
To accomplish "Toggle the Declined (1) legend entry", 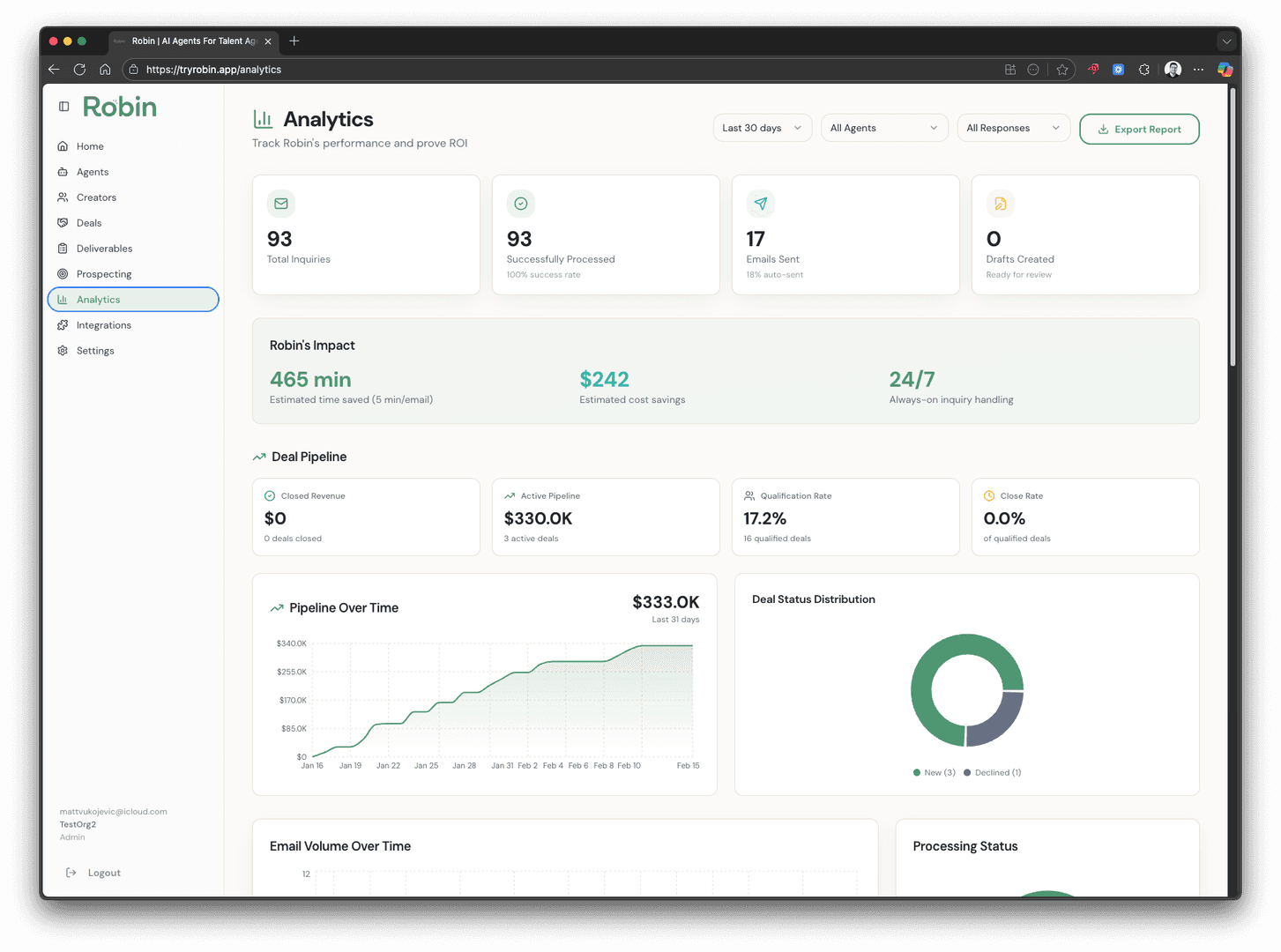I will pyautogui.click(x=993, y=773).
